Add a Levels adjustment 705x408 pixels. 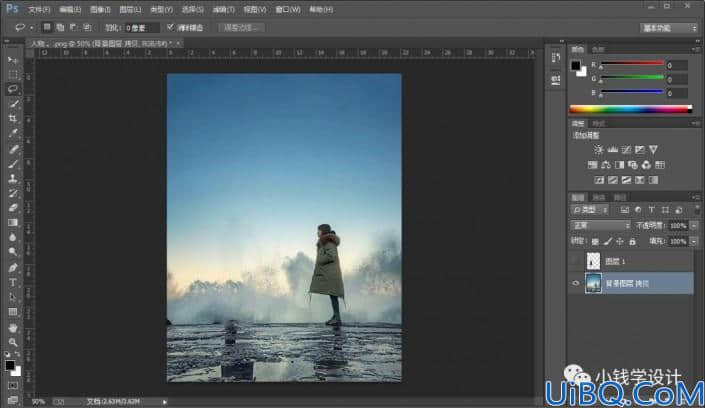[612, 149]
